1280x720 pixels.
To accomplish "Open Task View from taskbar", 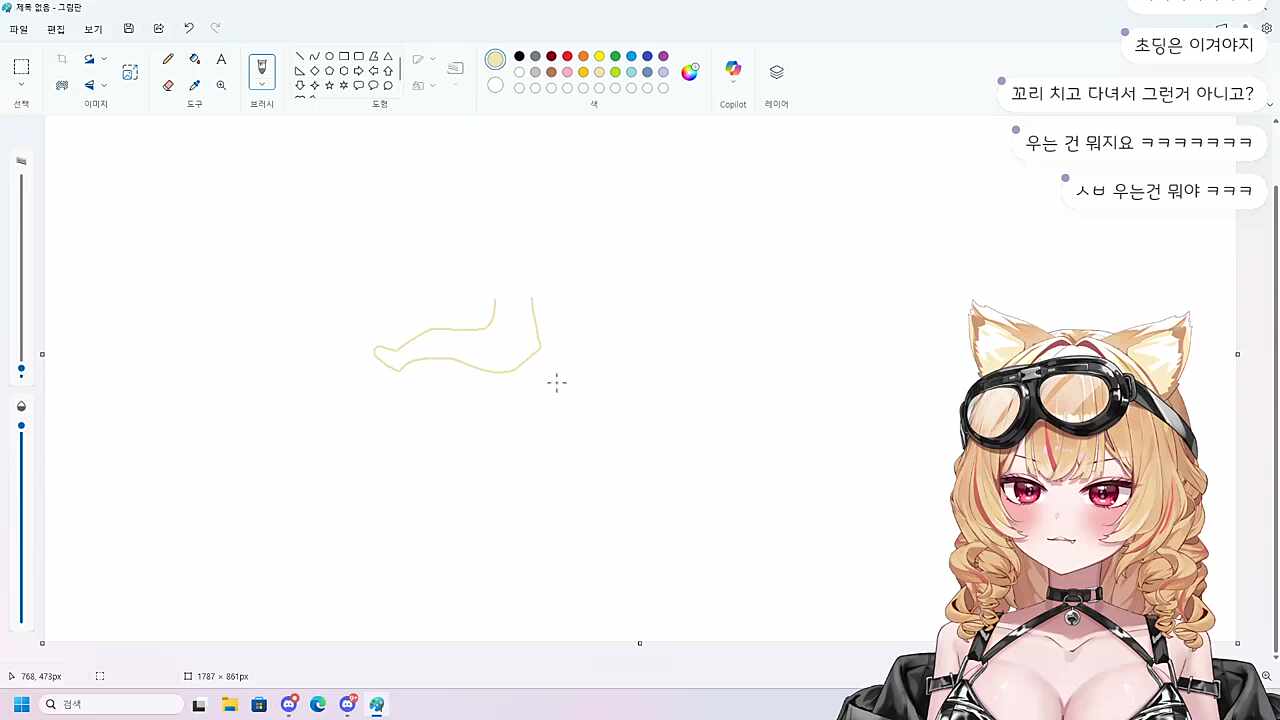I will pyautogui.click(x=199, y=704).
